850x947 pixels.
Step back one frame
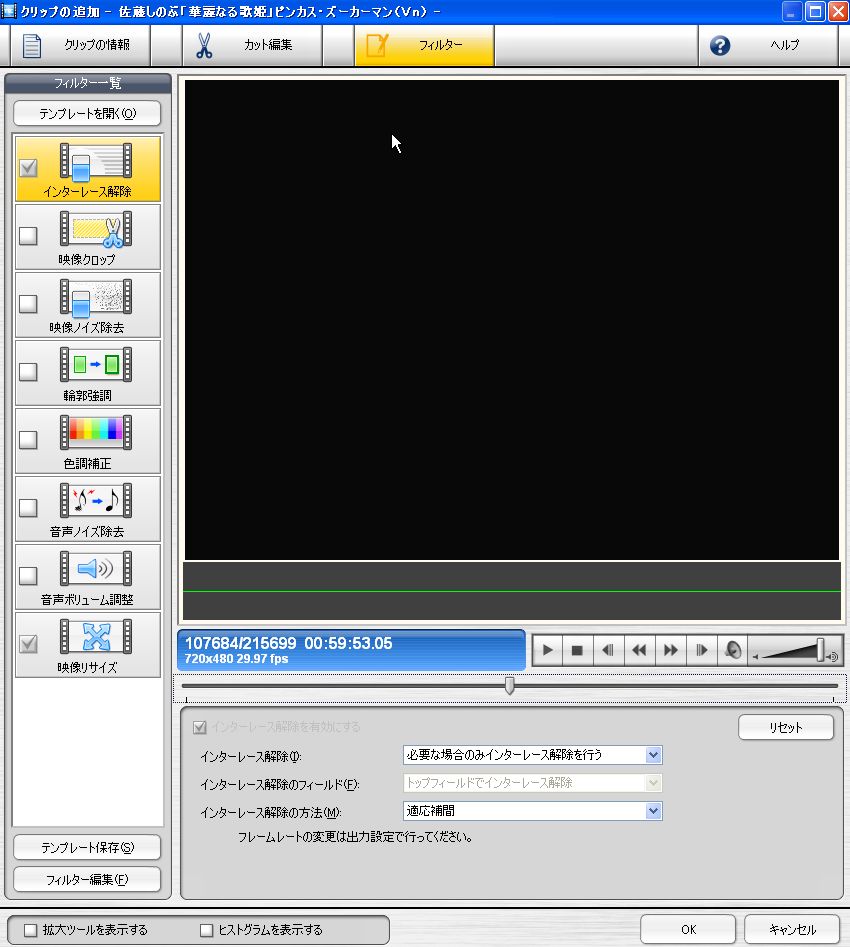tap(608, 650)
